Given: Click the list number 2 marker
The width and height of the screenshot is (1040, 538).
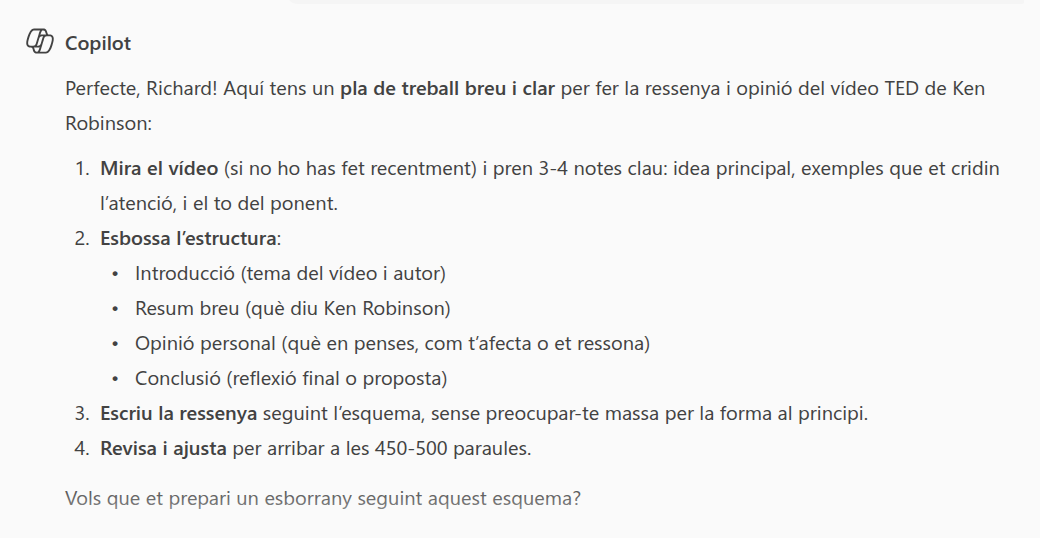Looking at the screenshot, I should (82, 238).
